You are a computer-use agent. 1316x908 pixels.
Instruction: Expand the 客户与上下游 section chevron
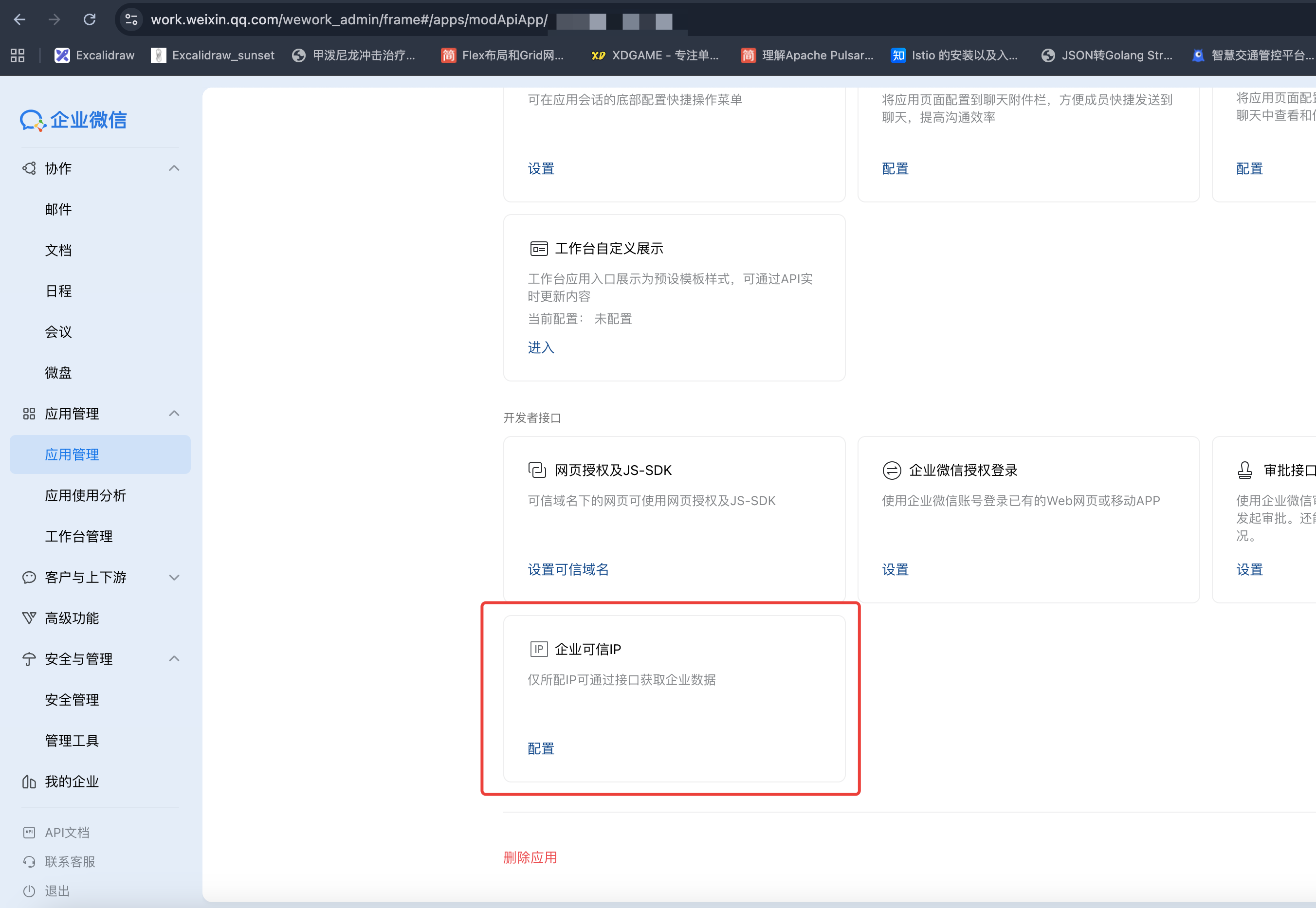click(x=174, y=578)
